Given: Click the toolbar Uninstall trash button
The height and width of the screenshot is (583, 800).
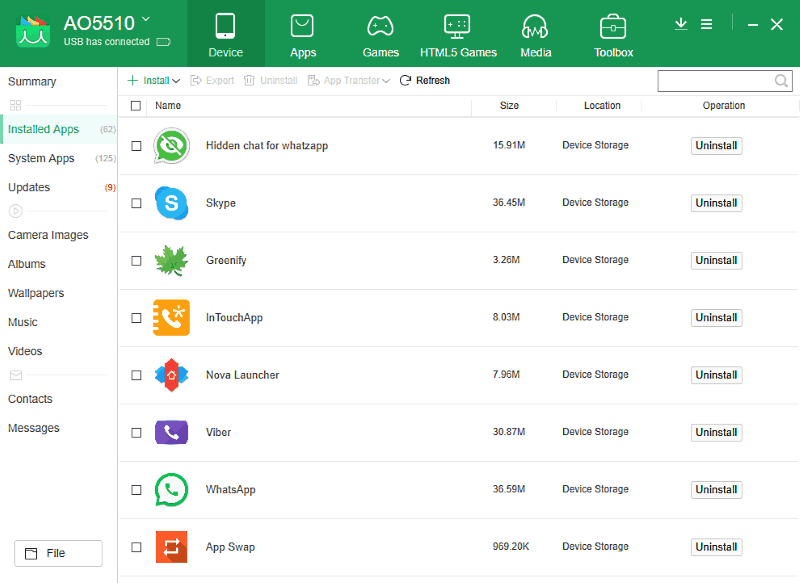Looking at the screenshot, I should click(x=270, y=81).
